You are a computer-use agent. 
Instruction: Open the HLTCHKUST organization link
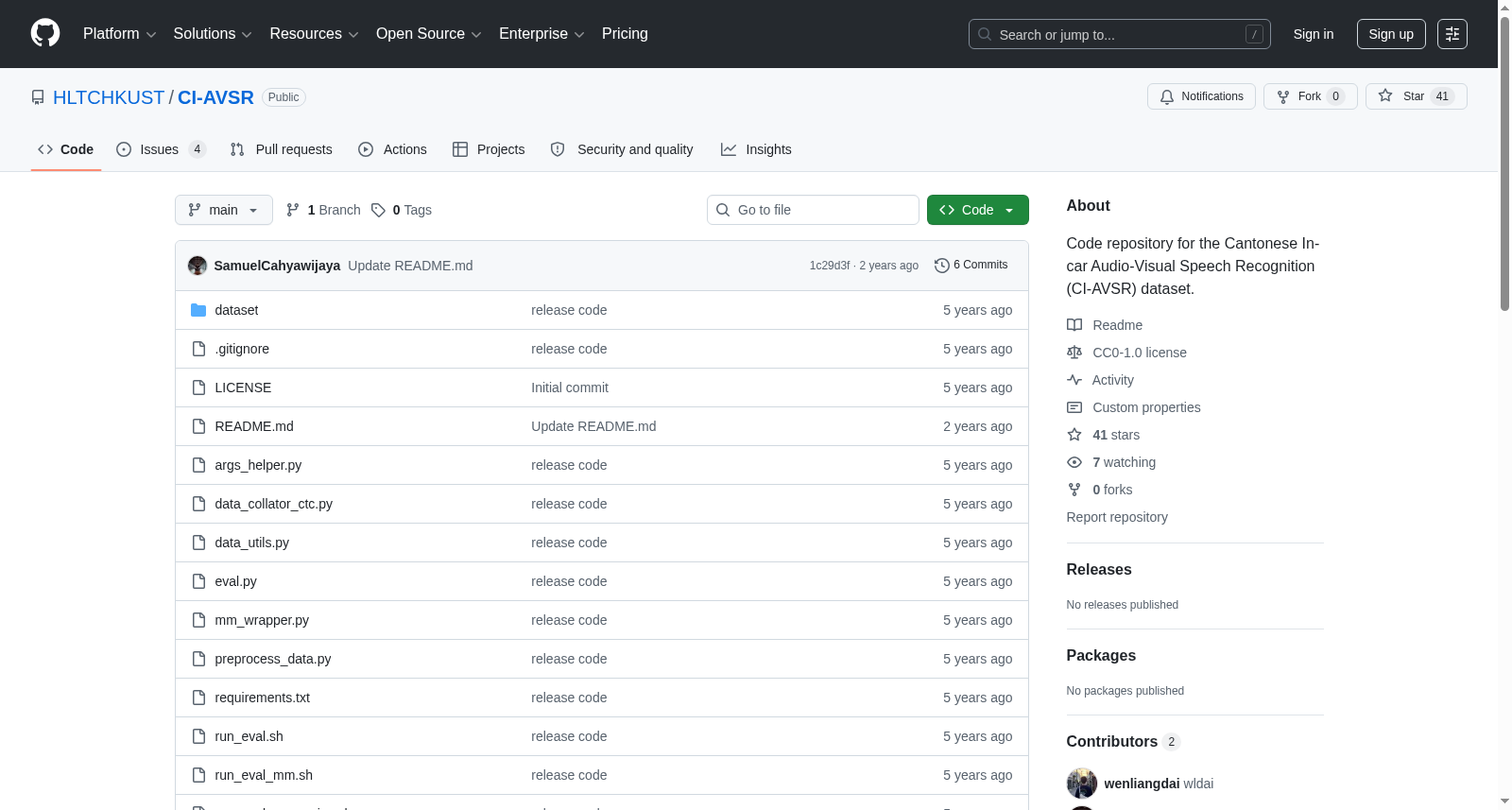pyautogui.click(x=109, y=97)
